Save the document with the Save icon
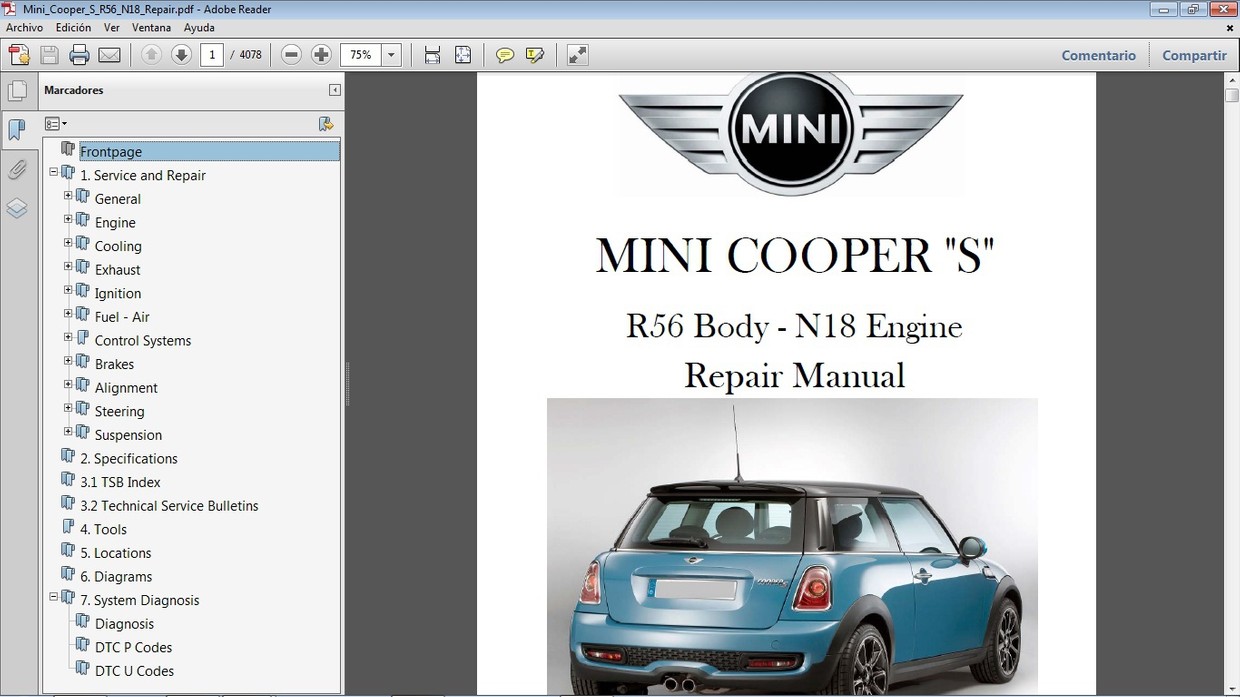Image resolution: width=1240 pixels, height=697 pixels. [x=48, y=55]
